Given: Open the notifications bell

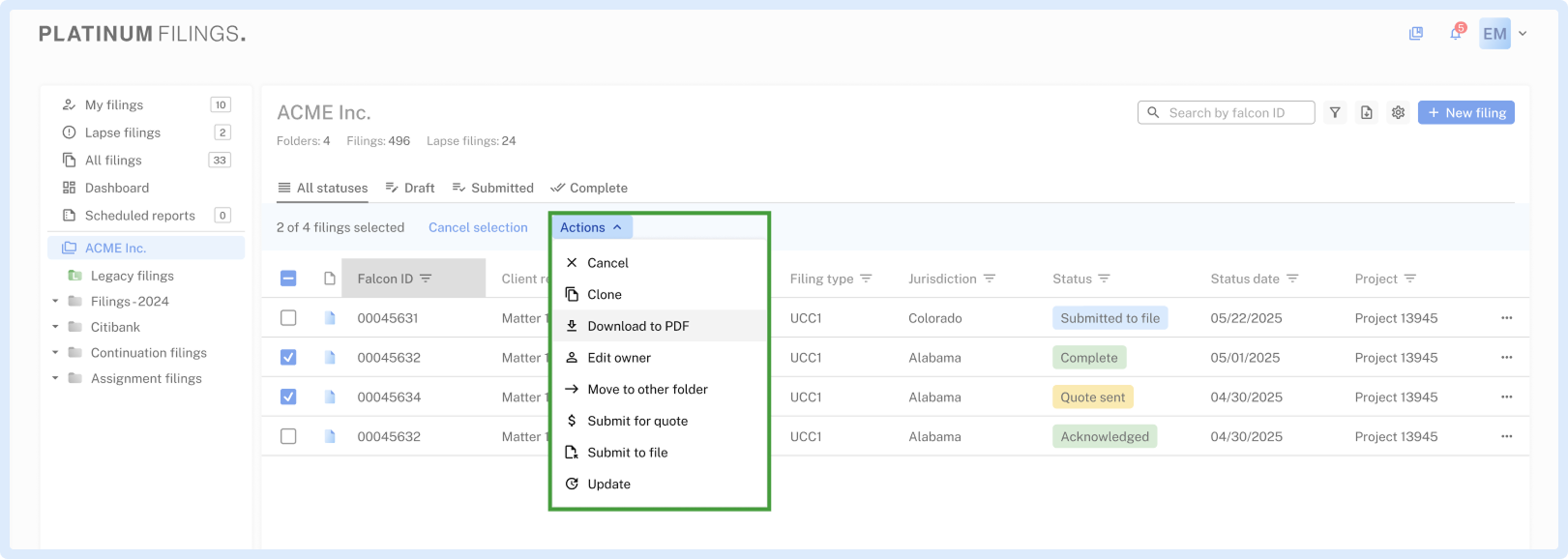Looking at the screenshot, I should (x=1456, y=34).
